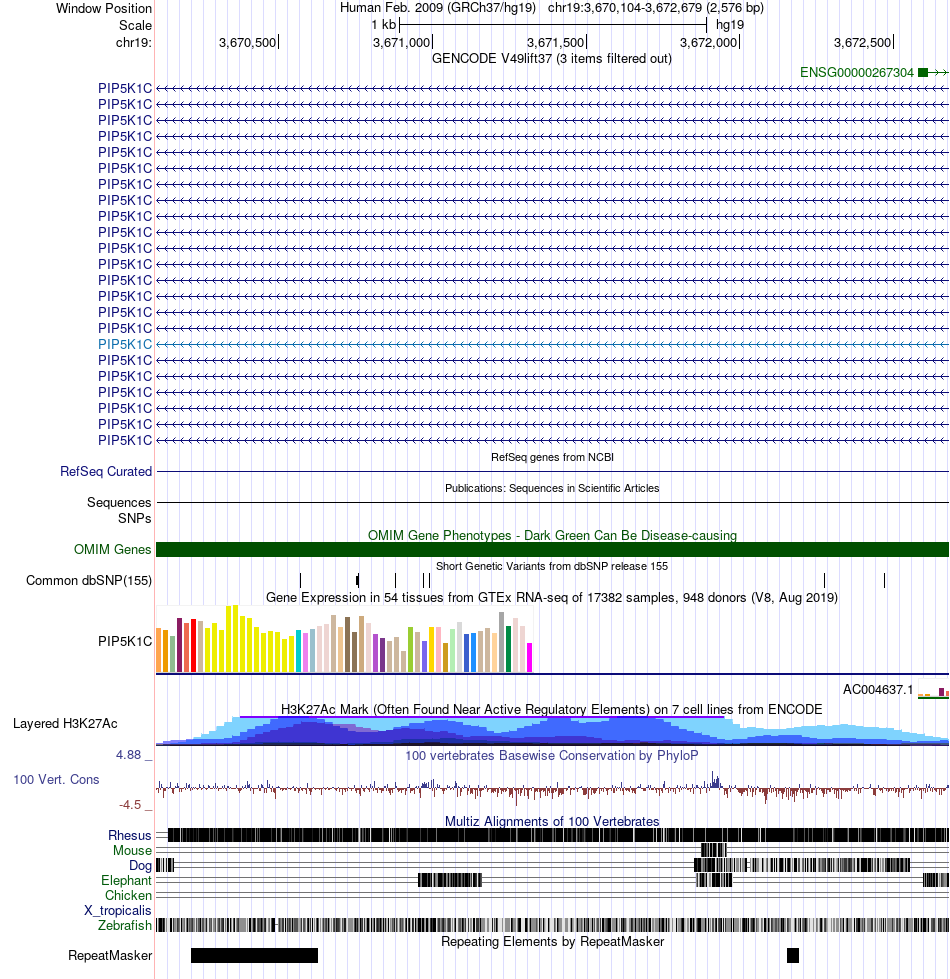Click the 3,671,000 ruler position
Screen dimensions: 950x979
[x=402, y=42]
